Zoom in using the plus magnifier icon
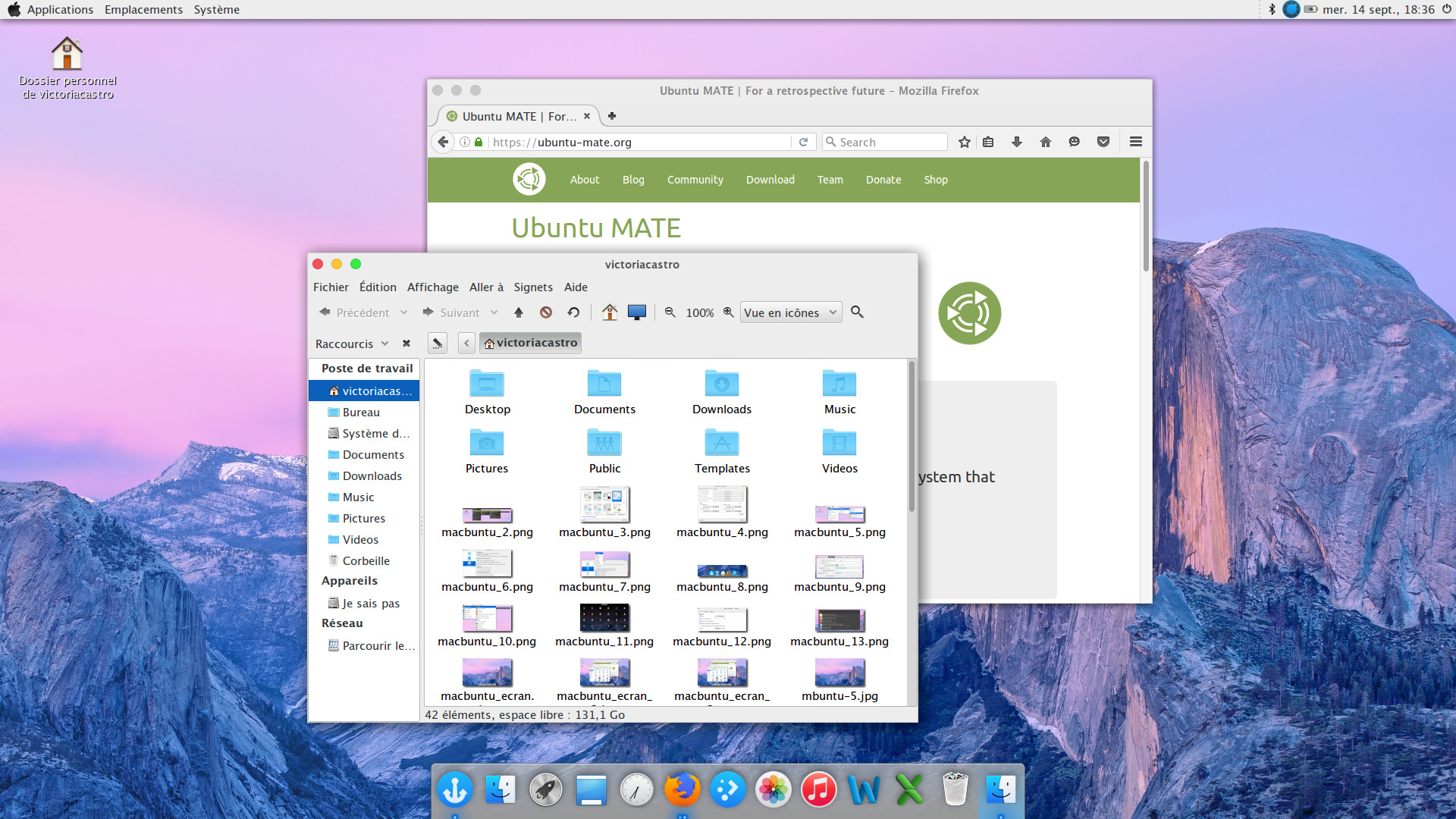 [x=728, y=312]
